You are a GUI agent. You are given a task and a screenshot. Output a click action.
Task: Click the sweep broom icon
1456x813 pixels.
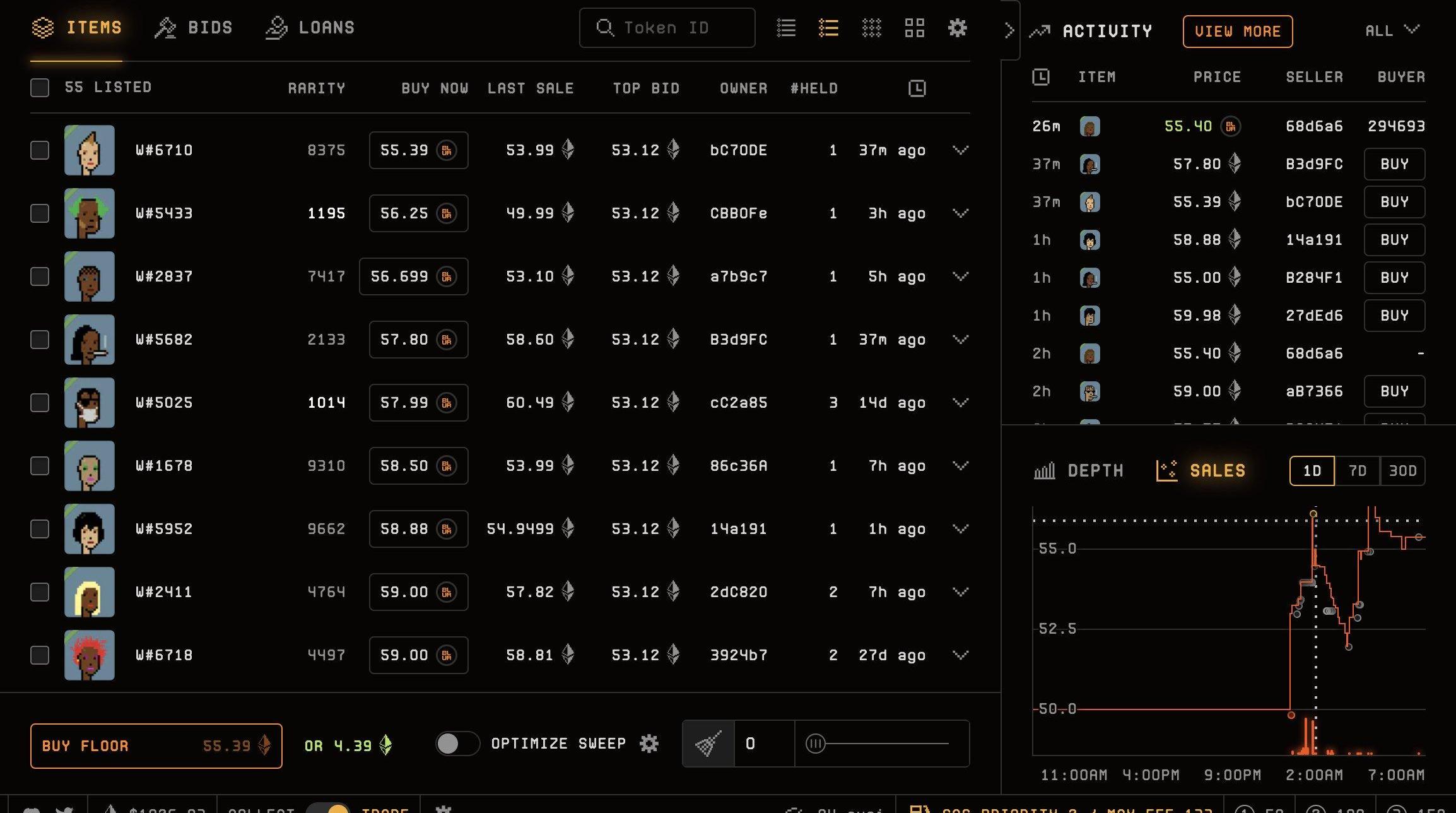pos(708,744)
